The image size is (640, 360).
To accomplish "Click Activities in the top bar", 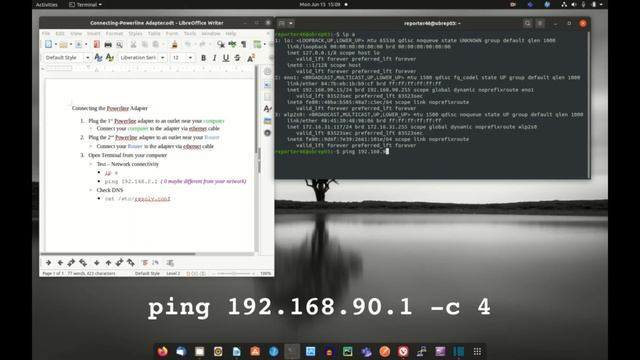I will pyautogui.click(x=47, y=4).
